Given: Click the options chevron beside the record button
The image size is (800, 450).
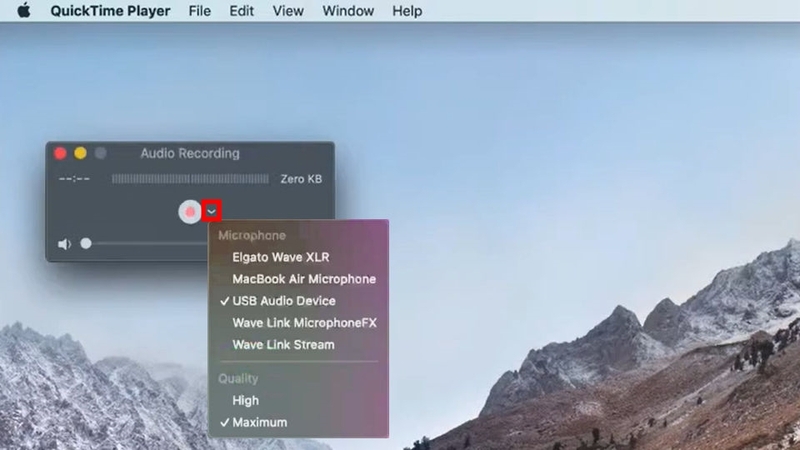Looking at the screenshot, I should click(x=211, y=211).
